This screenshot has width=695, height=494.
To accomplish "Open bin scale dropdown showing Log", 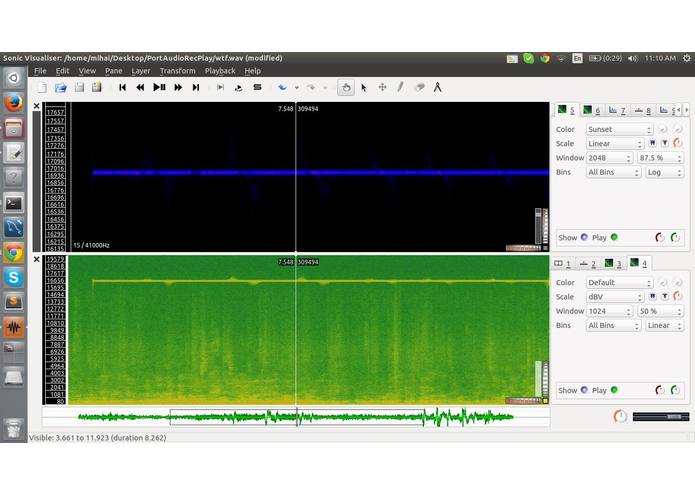I will pyautogui.click(x=664, y=172).
